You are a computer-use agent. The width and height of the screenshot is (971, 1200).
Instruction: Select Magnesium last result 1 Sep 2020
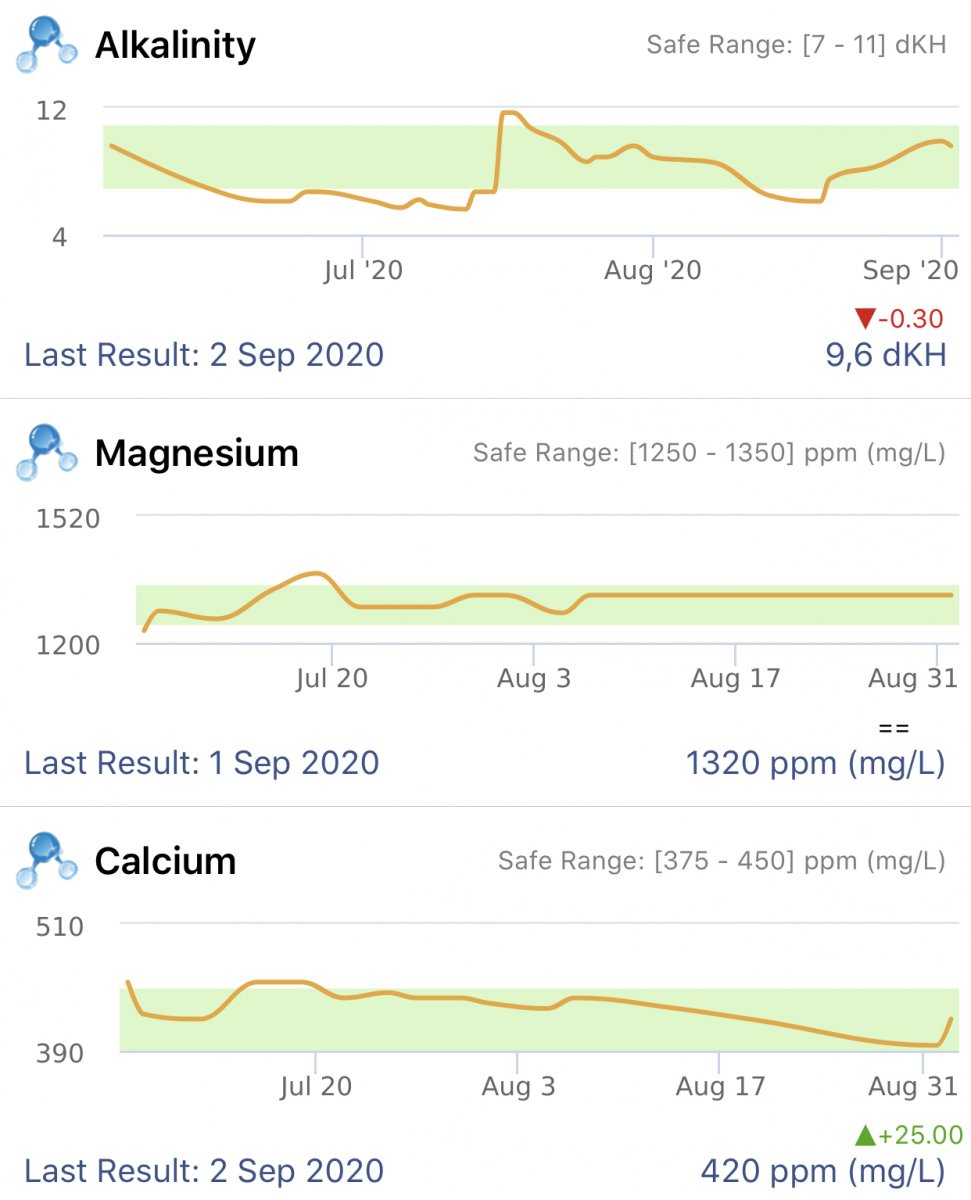202,763
